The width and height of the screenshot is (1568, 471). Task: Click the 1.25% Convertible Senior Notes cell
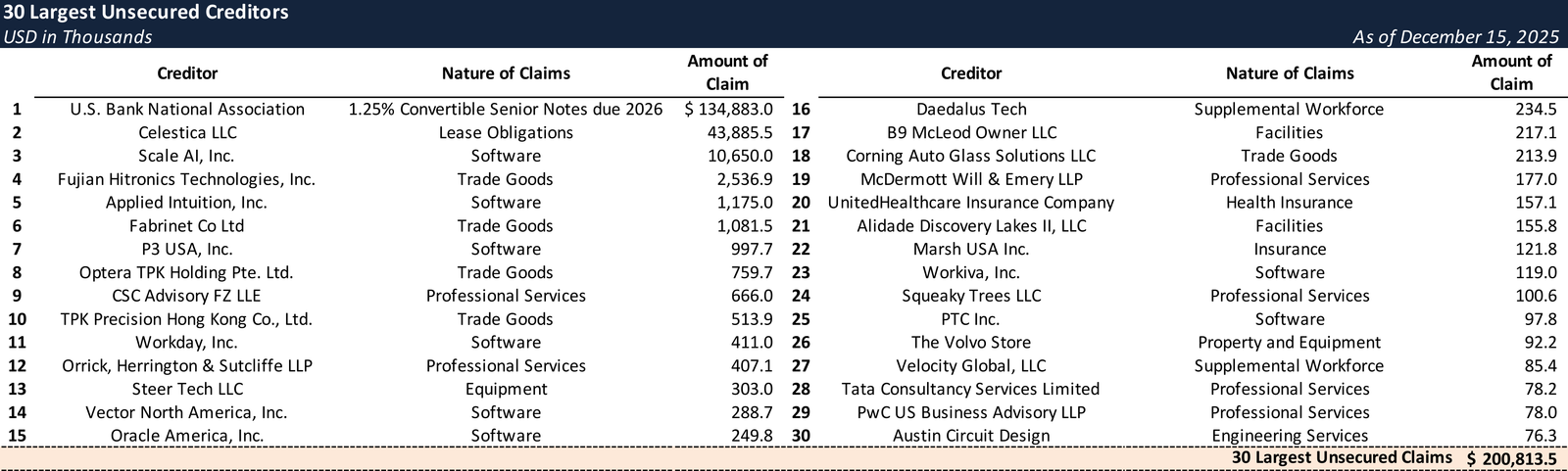coord(506,110)
